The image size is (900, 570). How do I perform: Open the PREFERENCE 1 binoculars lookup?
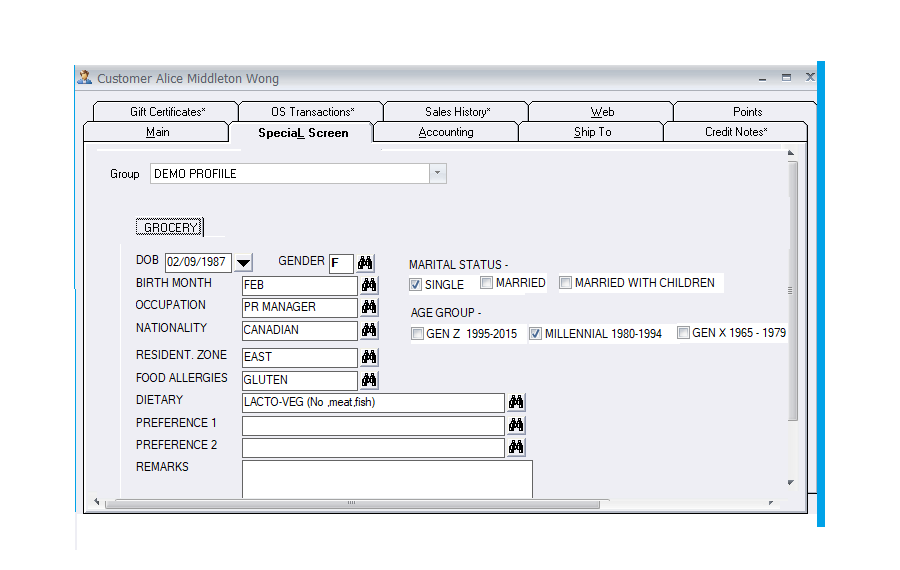[516, 425]
